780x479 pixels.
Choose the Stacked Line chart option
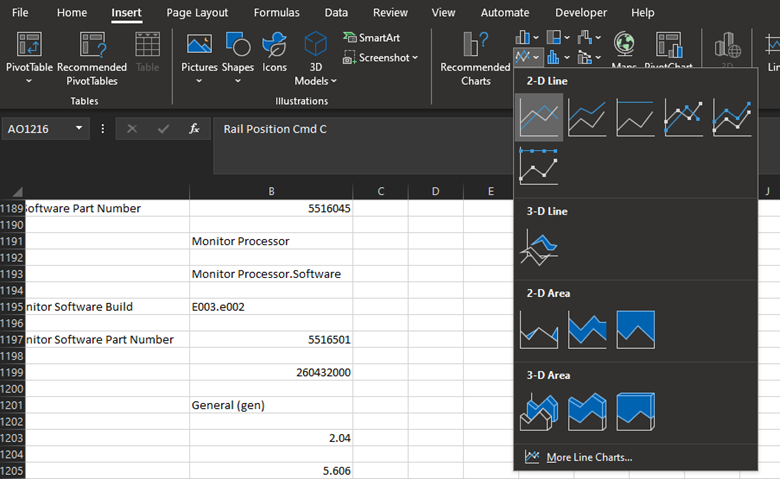click(x=587, y=117)
